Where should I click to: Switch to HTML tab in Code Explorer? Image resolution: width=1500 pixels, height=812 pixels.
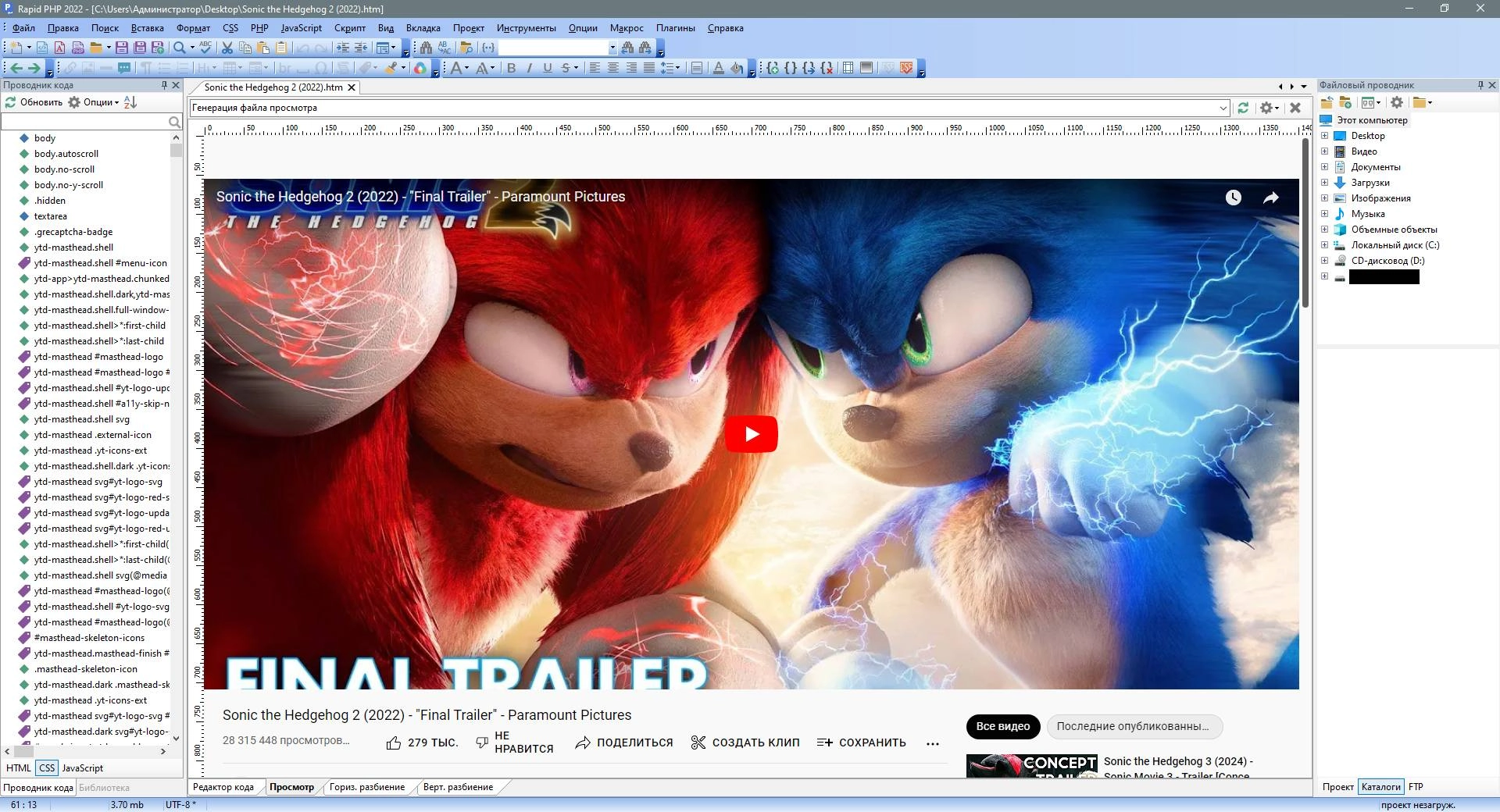(19, 768)
